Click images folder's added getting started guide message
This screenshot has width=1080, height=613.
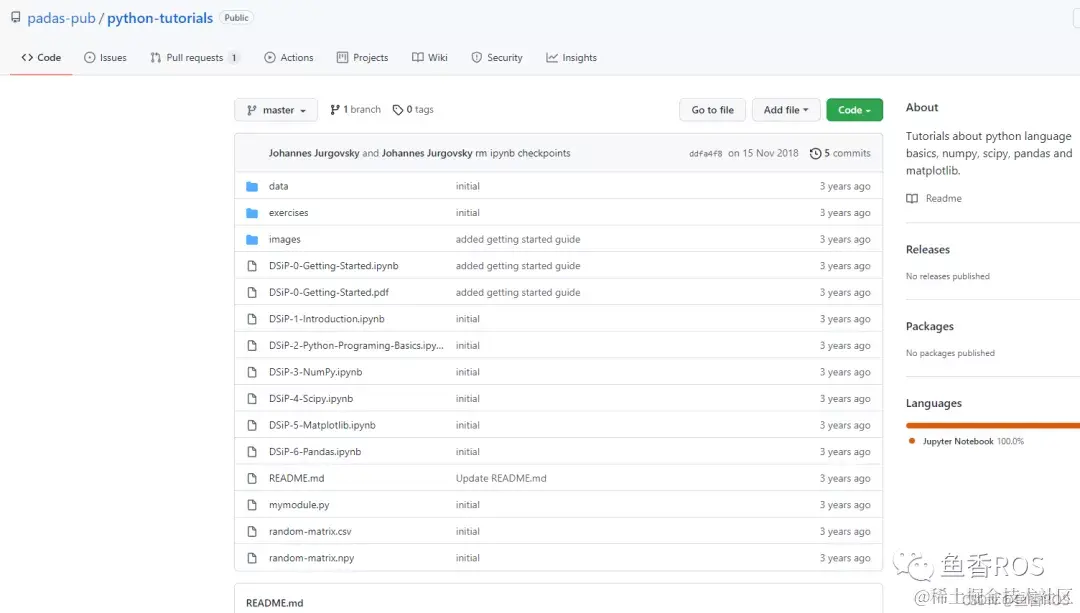coord(518,240)
